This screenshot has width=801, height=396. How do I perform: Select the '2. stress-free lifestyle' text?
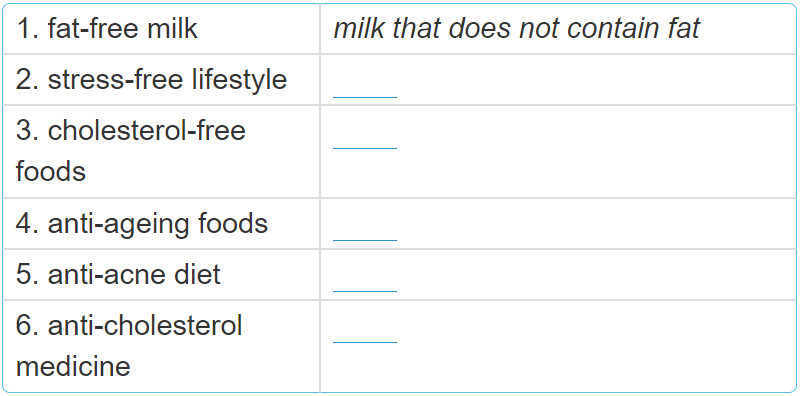pyautogui.click(x=151, y=80)
